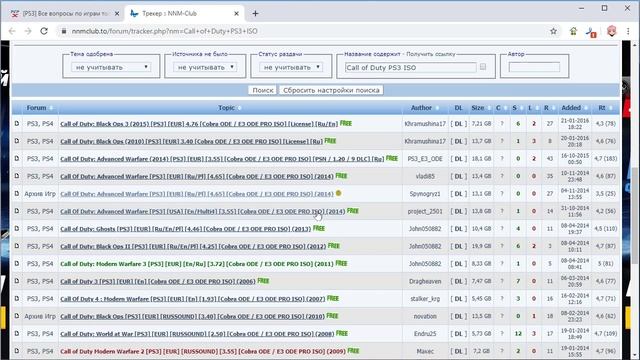Open the Тема одобрена dropdown
This screenshot has height=360, width=640.
click(111, 67)
